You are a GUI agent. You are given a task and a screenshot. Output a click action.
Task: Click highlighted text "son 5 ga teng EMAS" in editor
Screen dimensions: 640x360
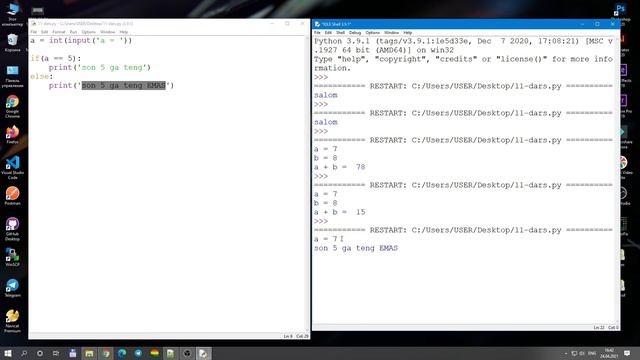pyautogui.click(x=124, y=85)
